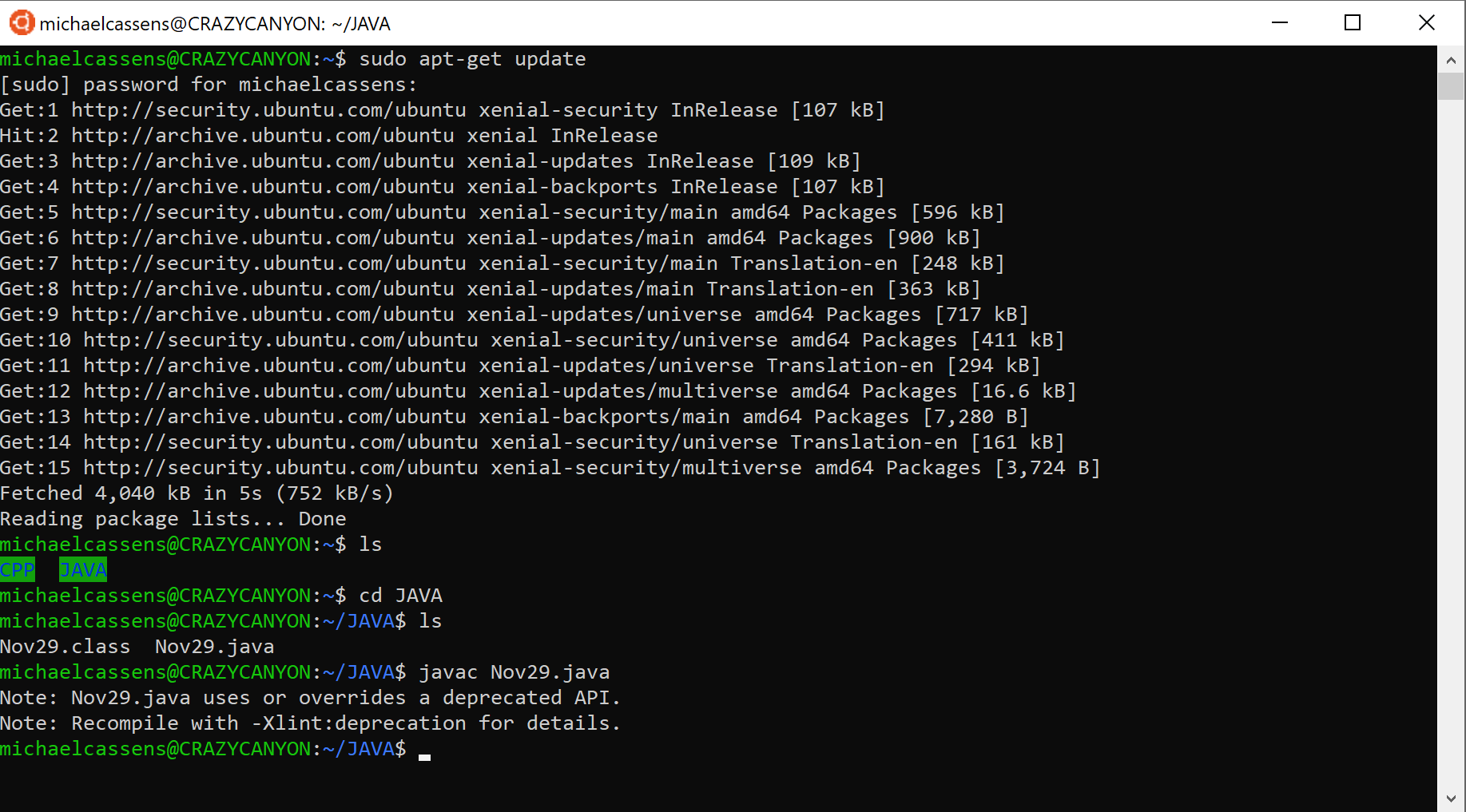
Task: Click the Reading package lists Done line
Action: point(173,518)
